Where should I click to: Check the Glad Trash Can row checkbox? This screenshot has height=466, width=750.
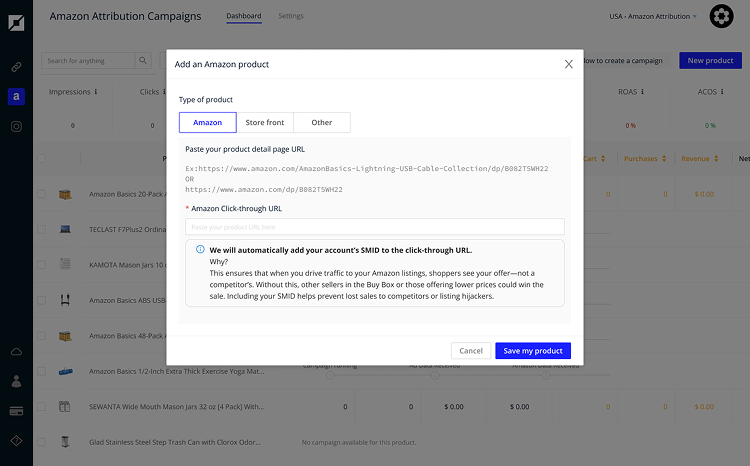click(42, 442)
